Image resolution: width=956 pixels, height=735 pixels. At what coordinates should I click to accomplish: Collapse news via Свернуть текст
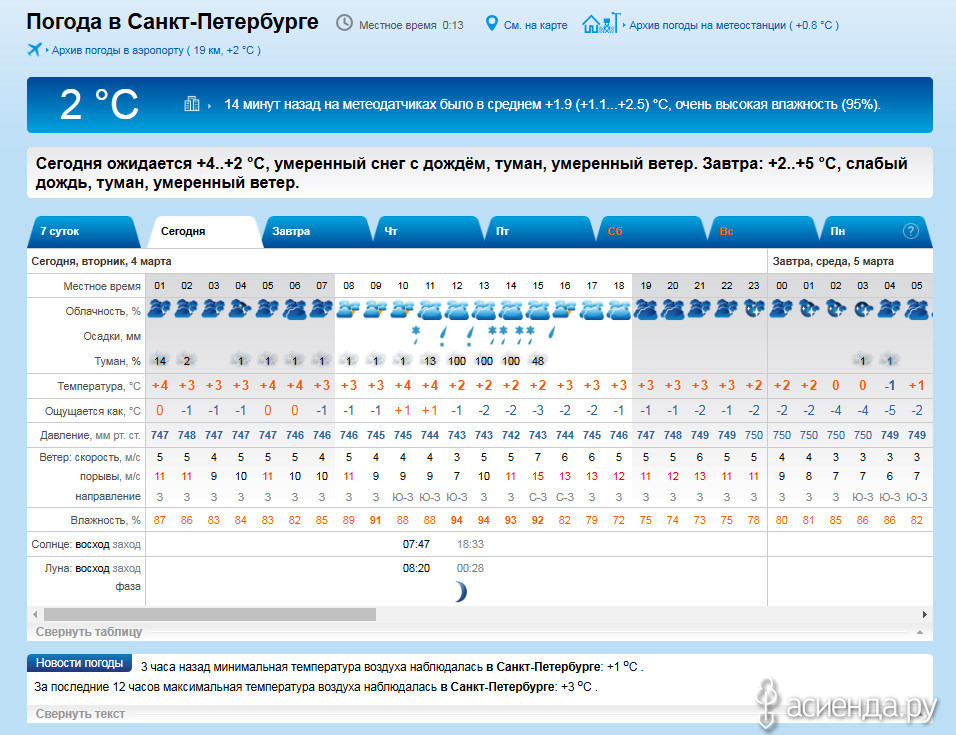point(80,713)
